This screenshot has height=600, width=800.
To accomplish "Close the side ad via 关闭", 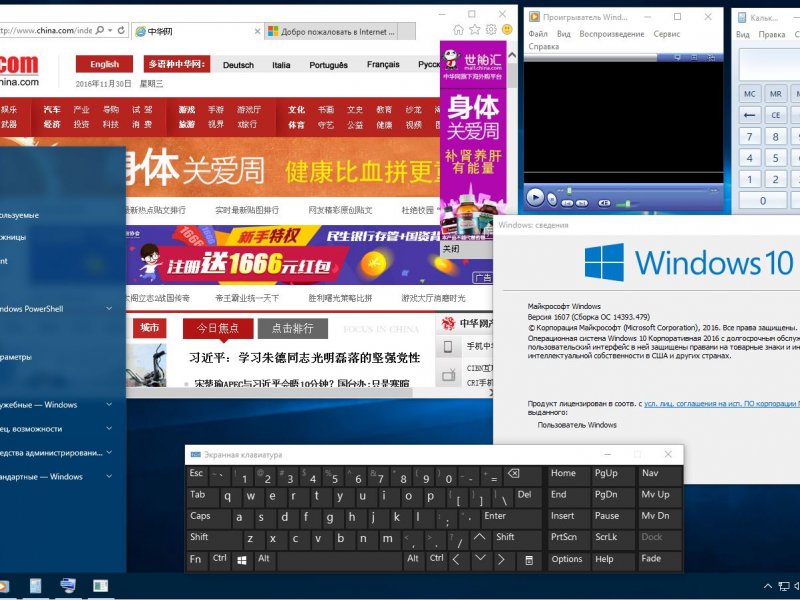I will (451, 249).
